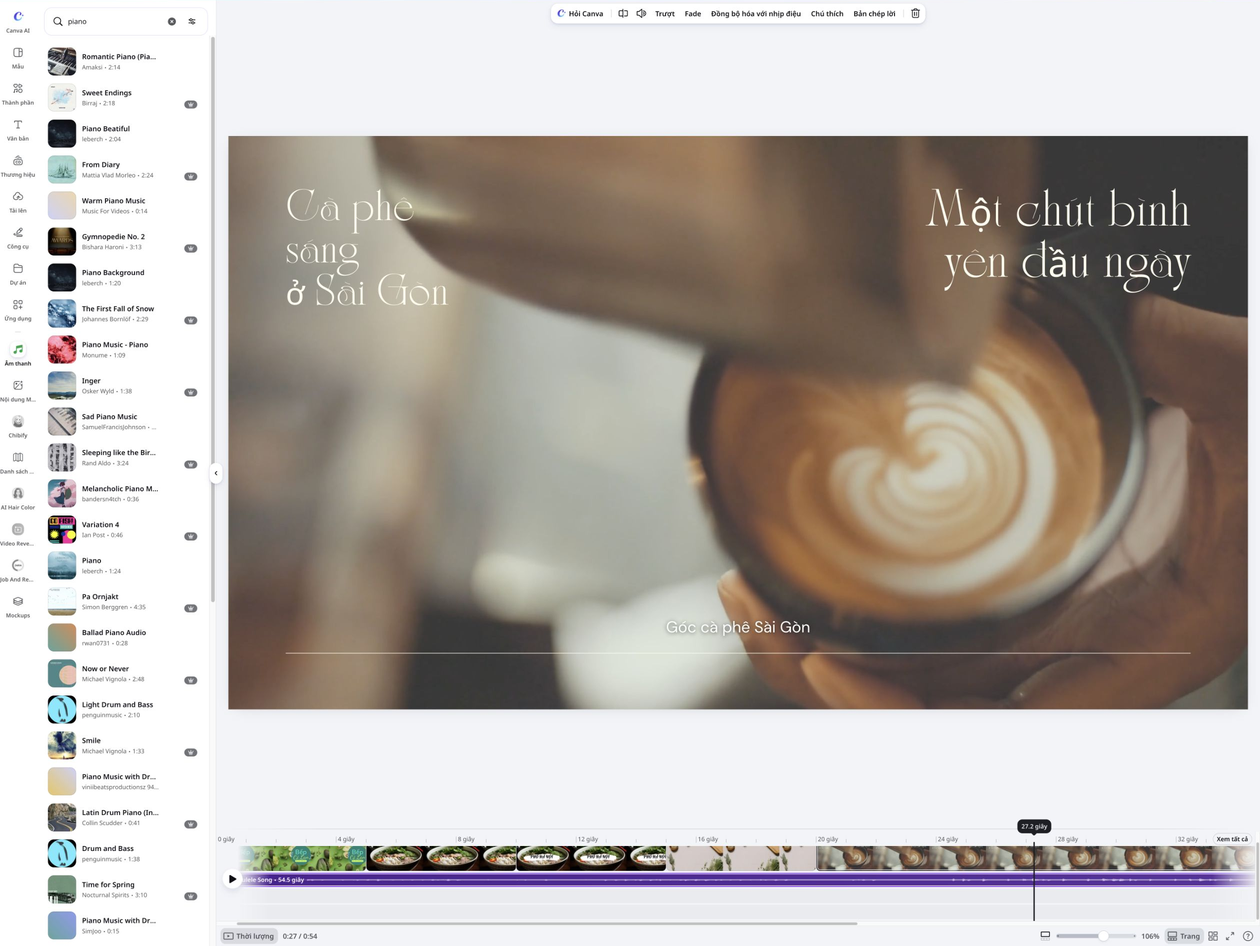Screen dimensions: 1260x946
Task: Collapse the side panel with arrow handle
Action: click(x=216, y=473)
